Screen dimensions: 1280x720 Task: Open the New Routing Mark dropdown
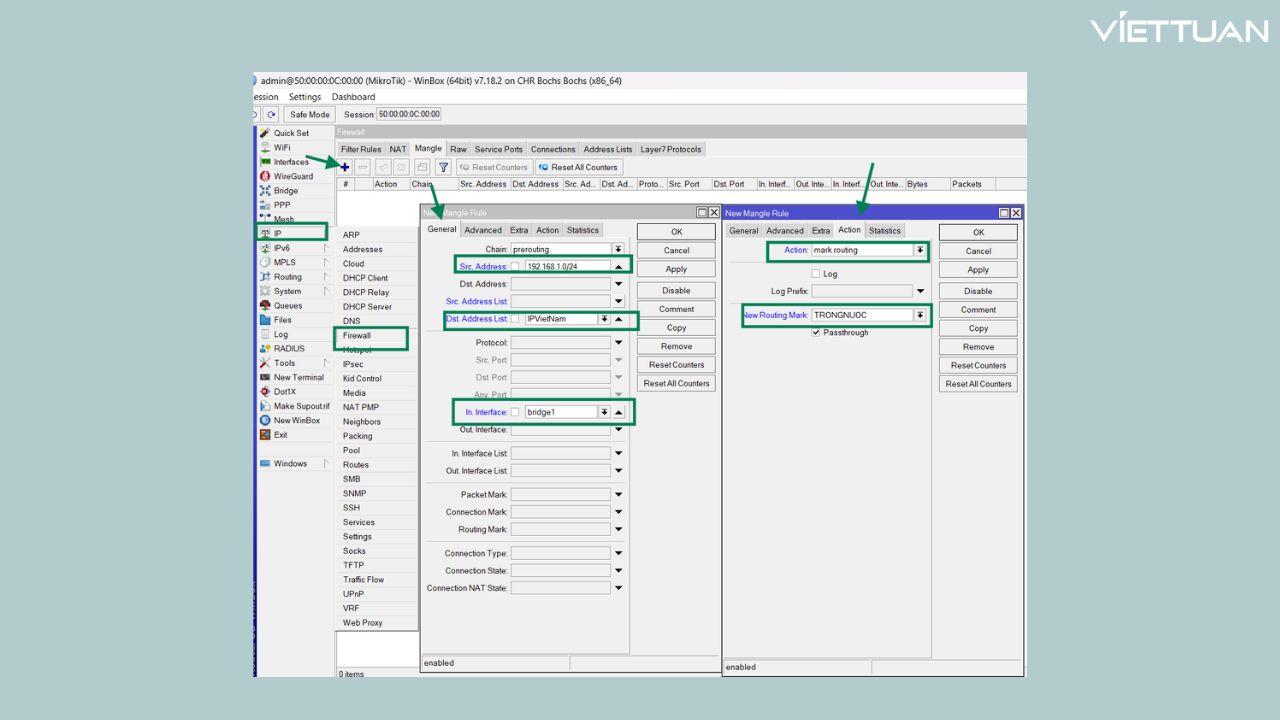[920, 315]
